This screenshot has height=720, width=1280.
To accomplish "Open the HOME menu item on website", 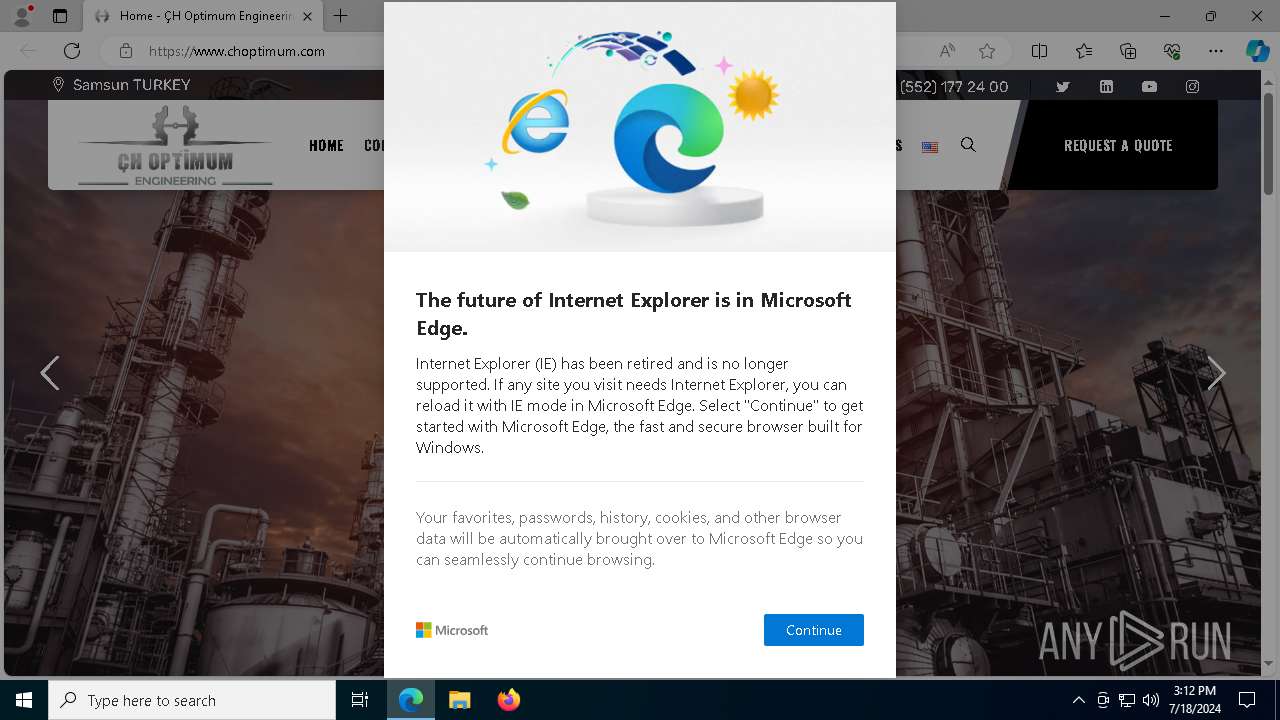I will coord(326,146).
